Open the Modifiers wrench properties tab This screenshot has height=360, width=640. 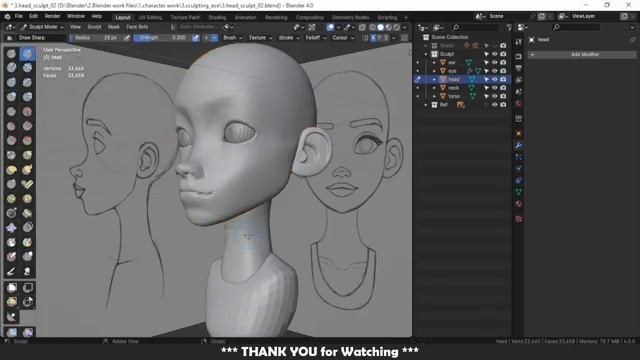pos(518,145)
